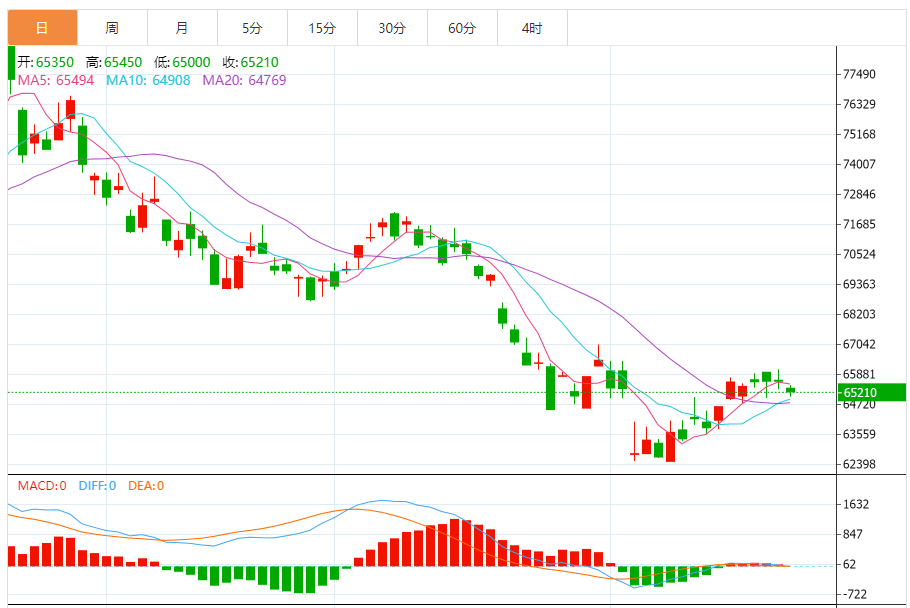This screenshot has height=608, width=910.
Task: Click the MACD:0 indicator label
Action: click(x=42, y=486)
